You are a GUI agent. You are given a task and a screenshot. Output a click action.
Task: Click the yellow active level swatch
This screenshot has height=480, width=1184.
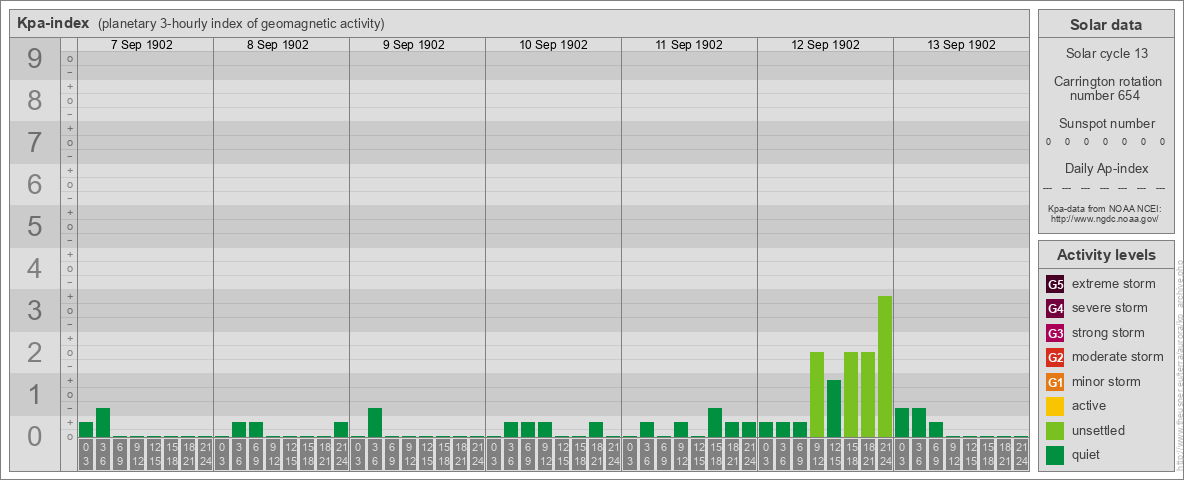point(1055,406)
